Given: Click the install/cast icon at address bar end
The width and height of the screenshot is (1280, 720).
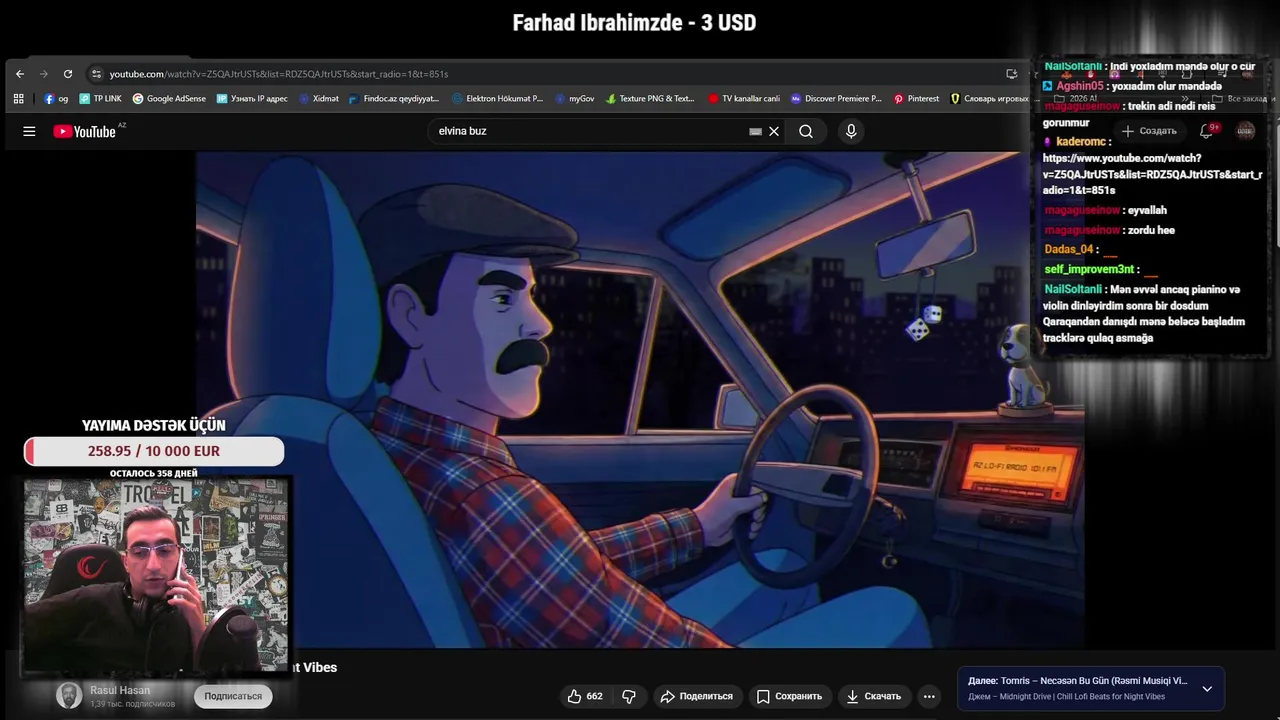Looking at the screenshot, I should tap(1012, 74).
